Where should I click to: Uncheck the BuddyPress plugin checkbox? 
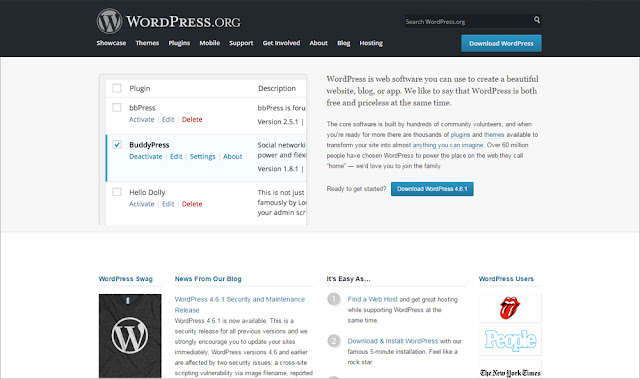[117, 144]
